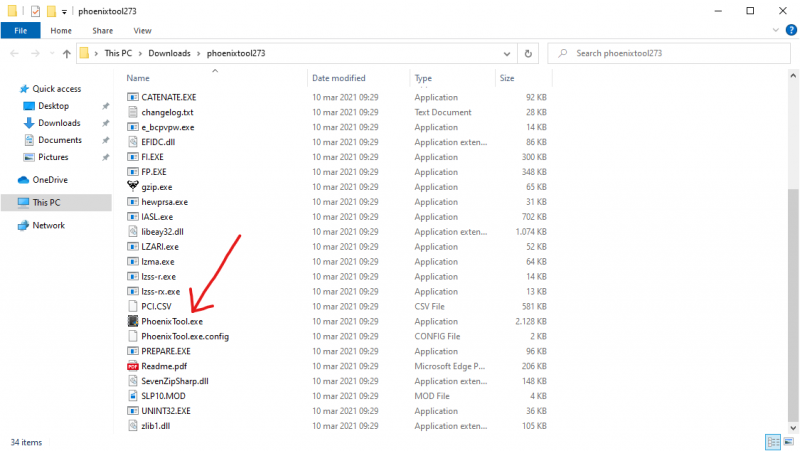Viewport: 800px width, 451px height.
Task: Open the View ribbon tab
Action: click(x=142, y=31)
